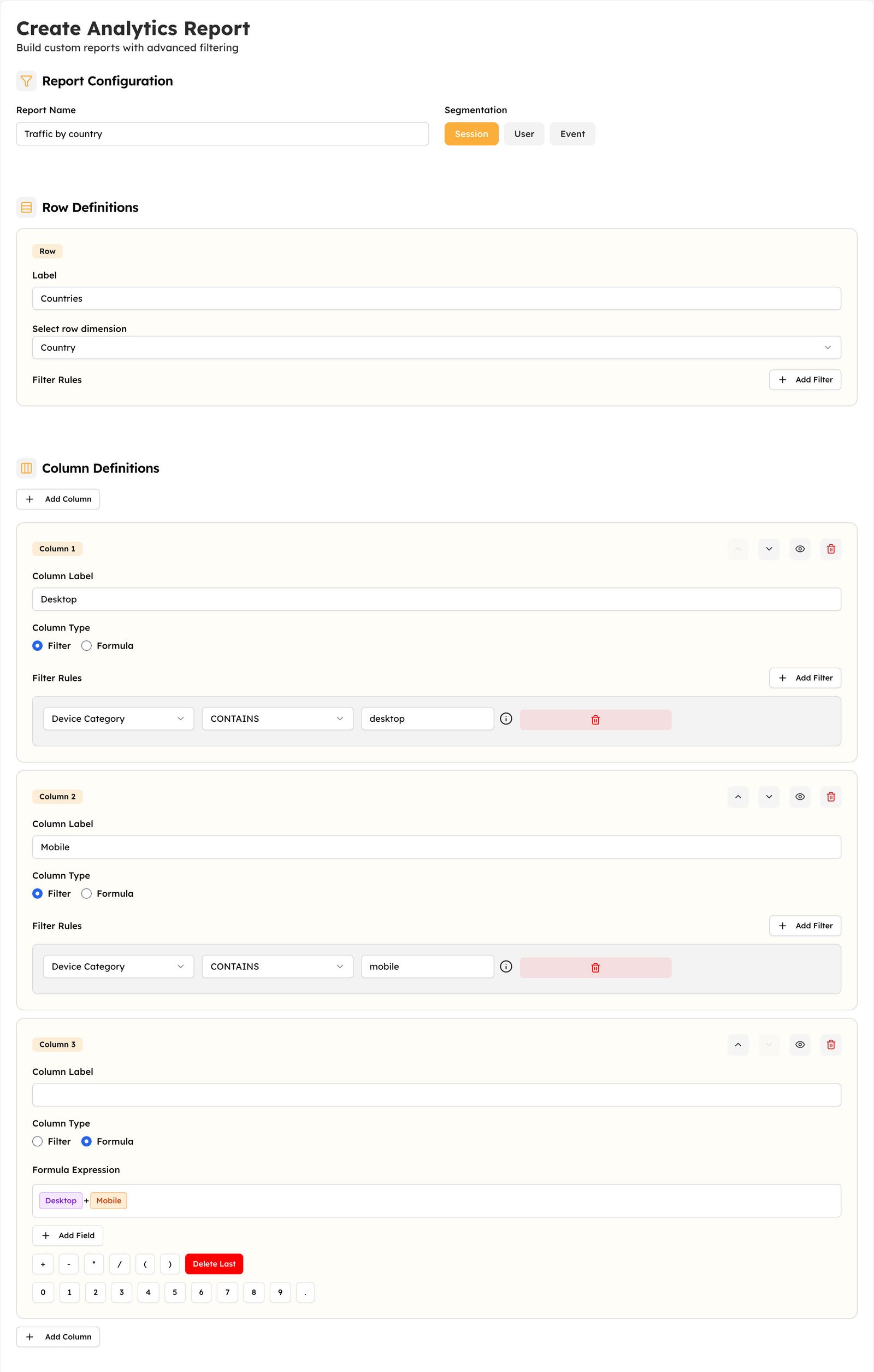Delete Column 2 with the trash icon
874x1372 pixels.
coord(831,797)
